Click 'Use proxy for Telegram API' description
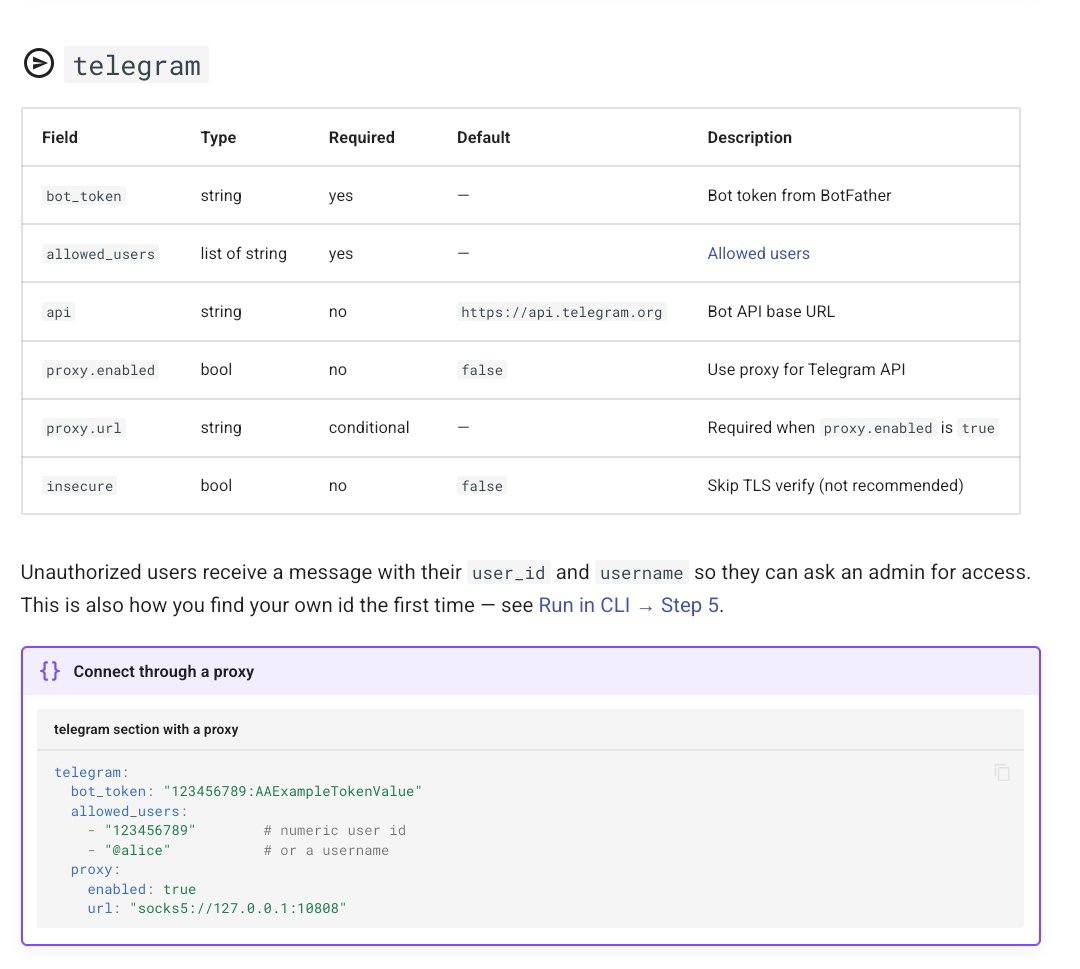 [x=806, y=369]
